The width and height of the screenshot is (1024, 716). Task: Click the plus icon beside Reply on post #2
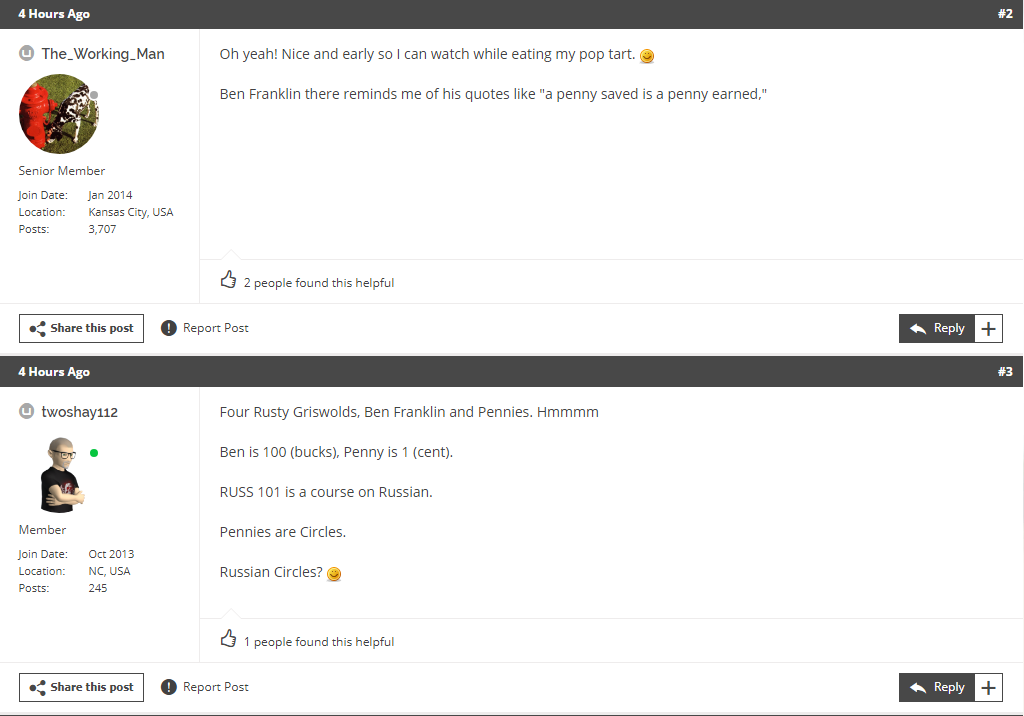989,329
